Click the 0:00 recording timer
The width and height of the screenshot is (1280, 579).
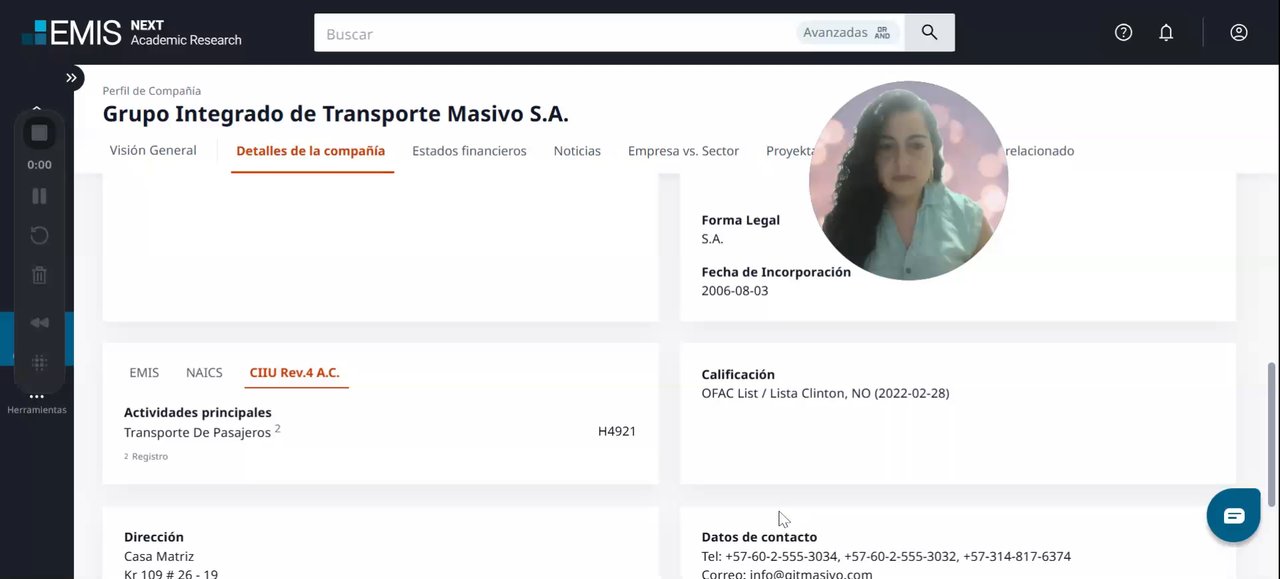tap(39, 165)
